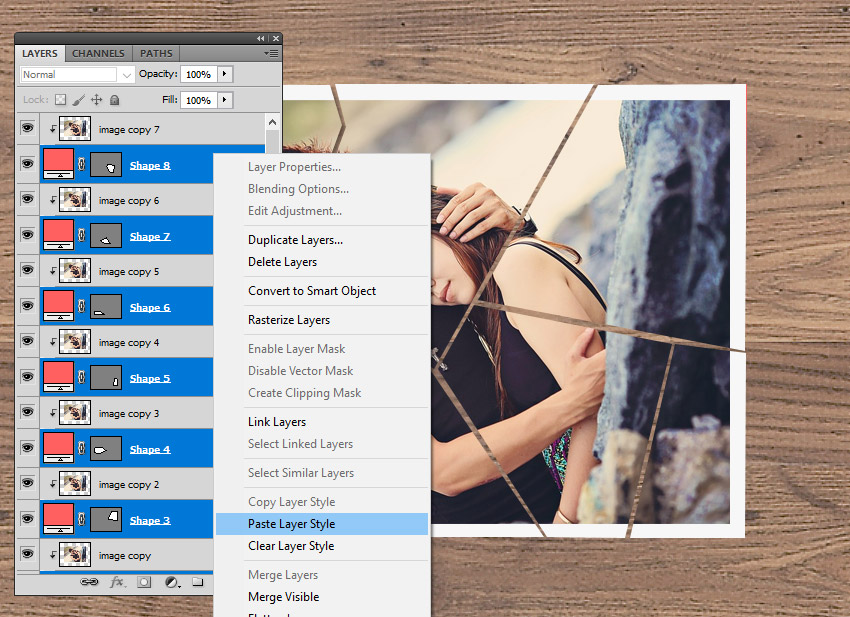Image resolution: width=850 pixels, height=617 pixels.
Task: Toggle visibility of image copy 2
Action: [x=27, y=483]
